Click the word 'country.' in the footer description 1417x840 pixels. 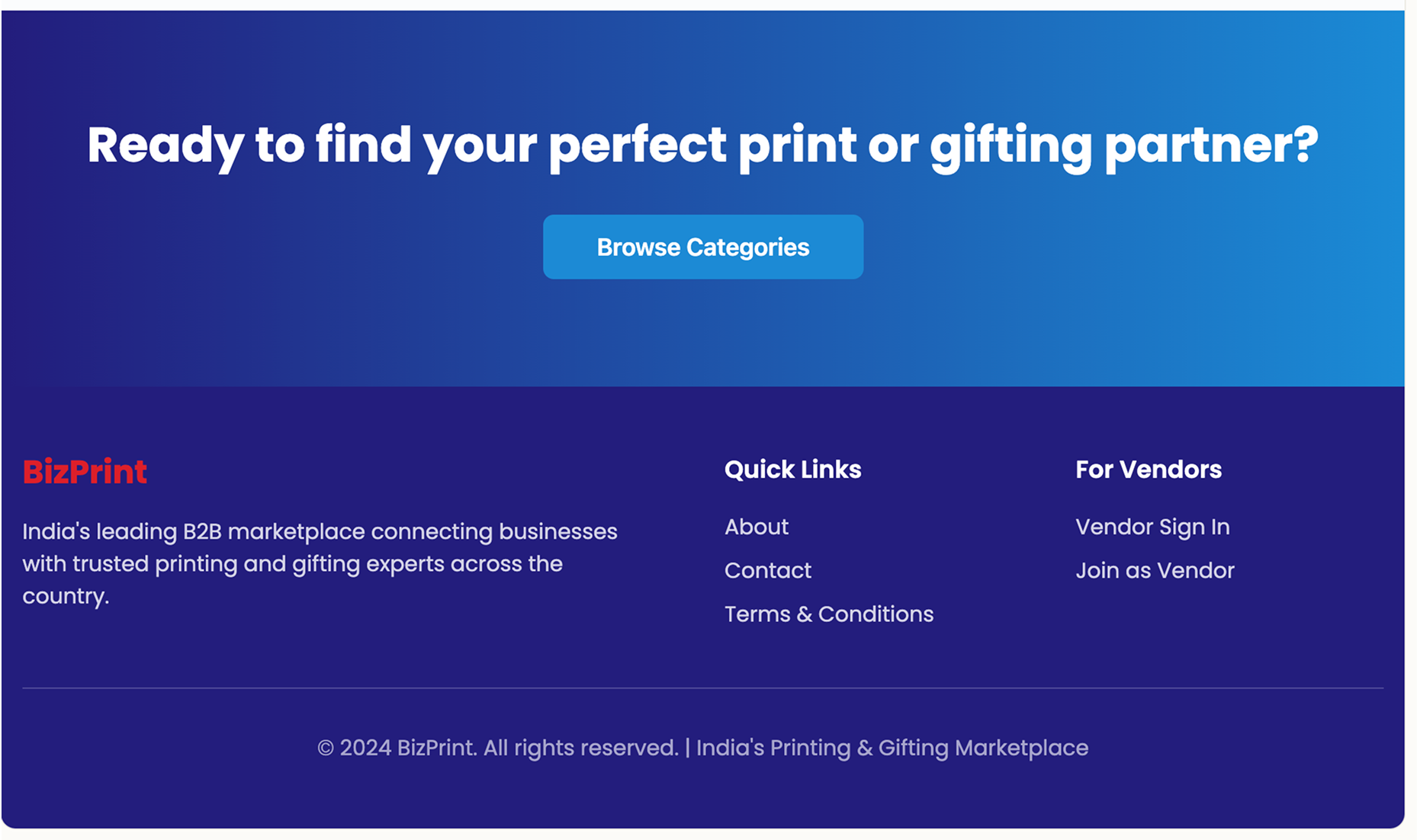coord(66,596)
